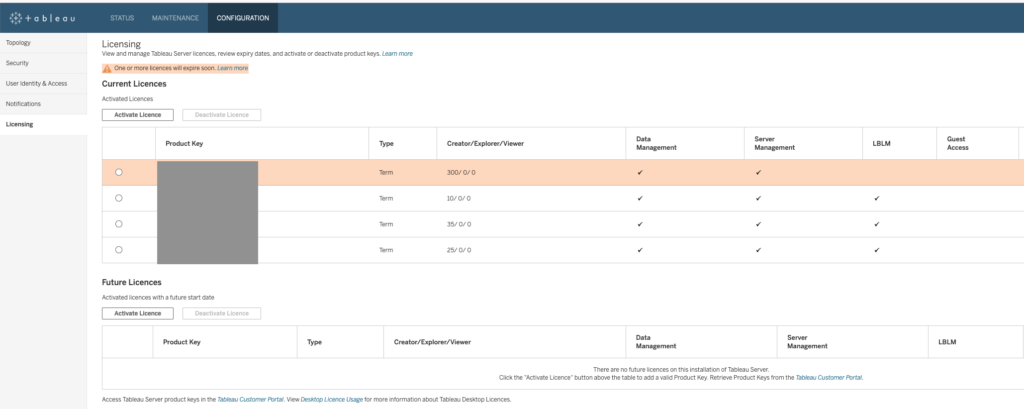Image resolution: width=1024 pixels, height=409 pixels.
Task: Go to Topology in the sidebar
Action: [x=19, y=43]
